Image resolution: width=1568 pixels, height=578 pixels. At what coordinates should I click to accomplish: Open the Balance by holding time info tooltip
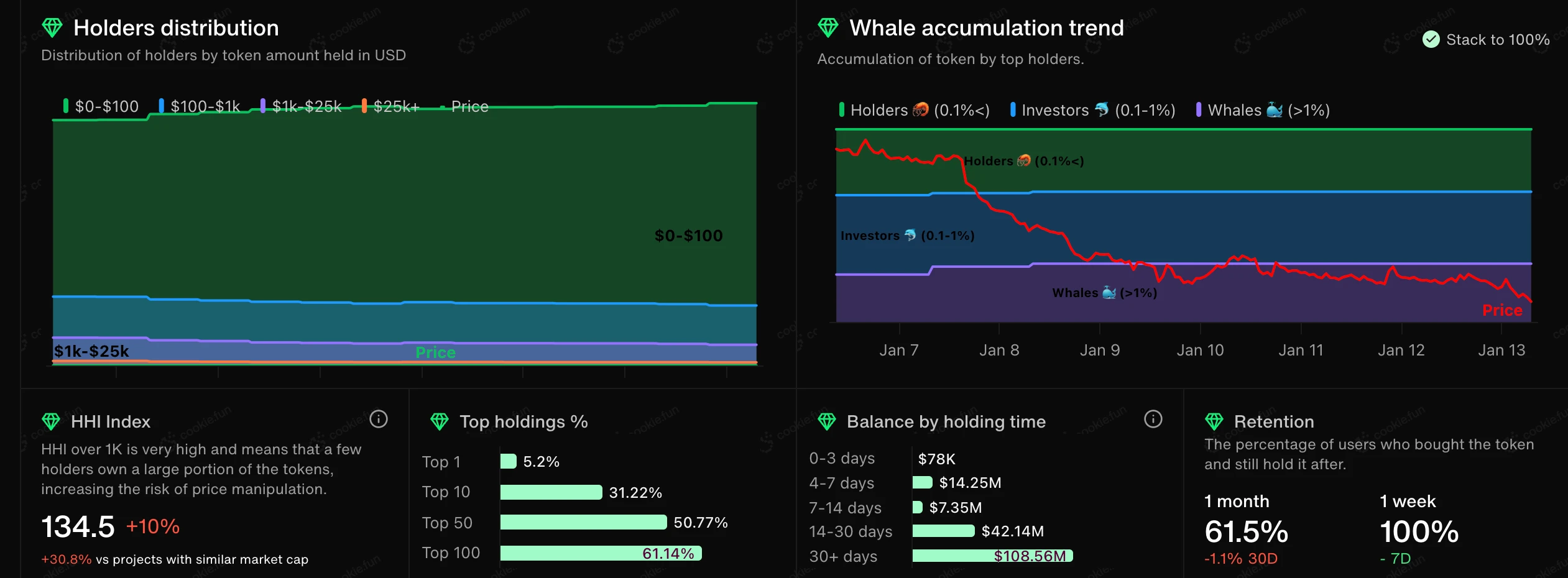point(1153,420)
